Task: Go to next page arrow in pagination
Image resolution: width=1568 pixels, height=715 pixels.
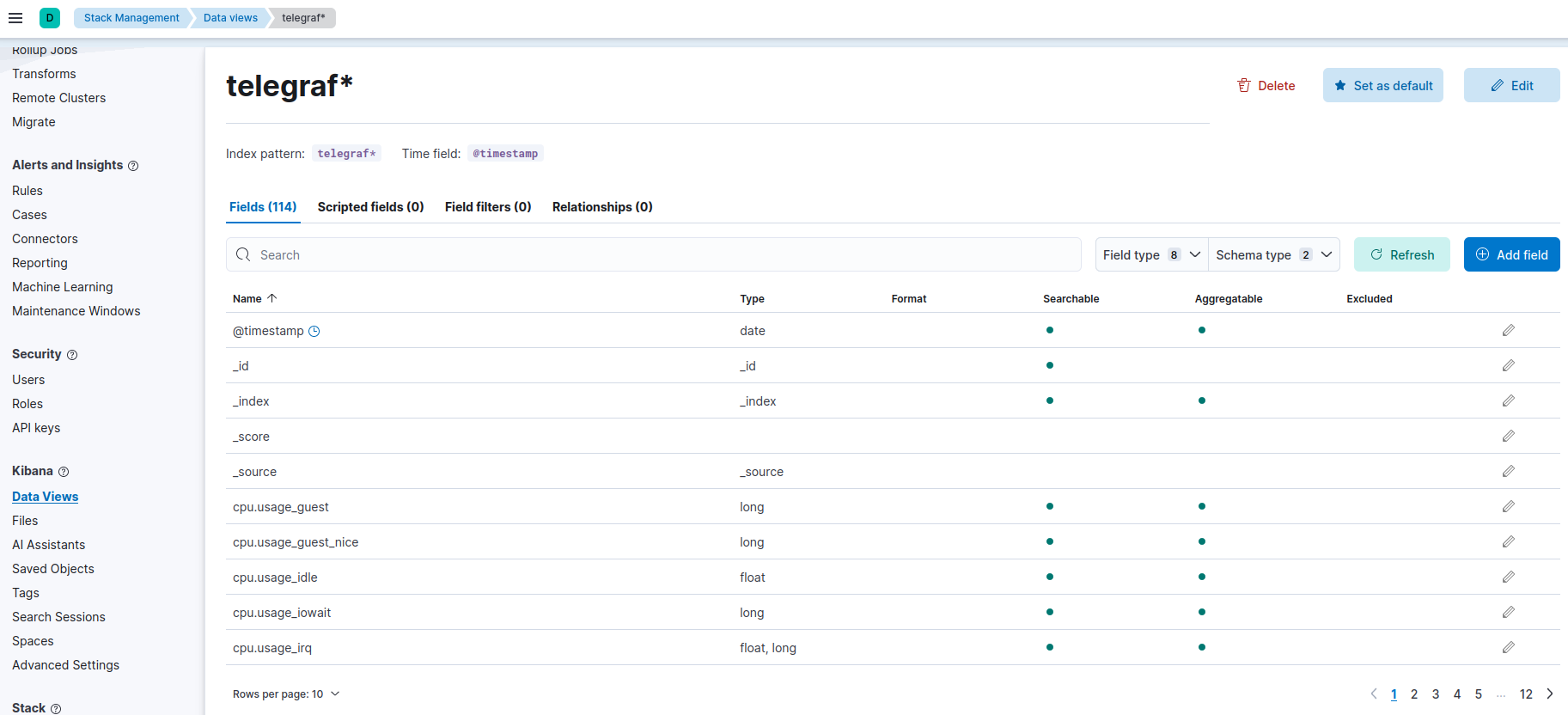Action: click(1550, 694)
